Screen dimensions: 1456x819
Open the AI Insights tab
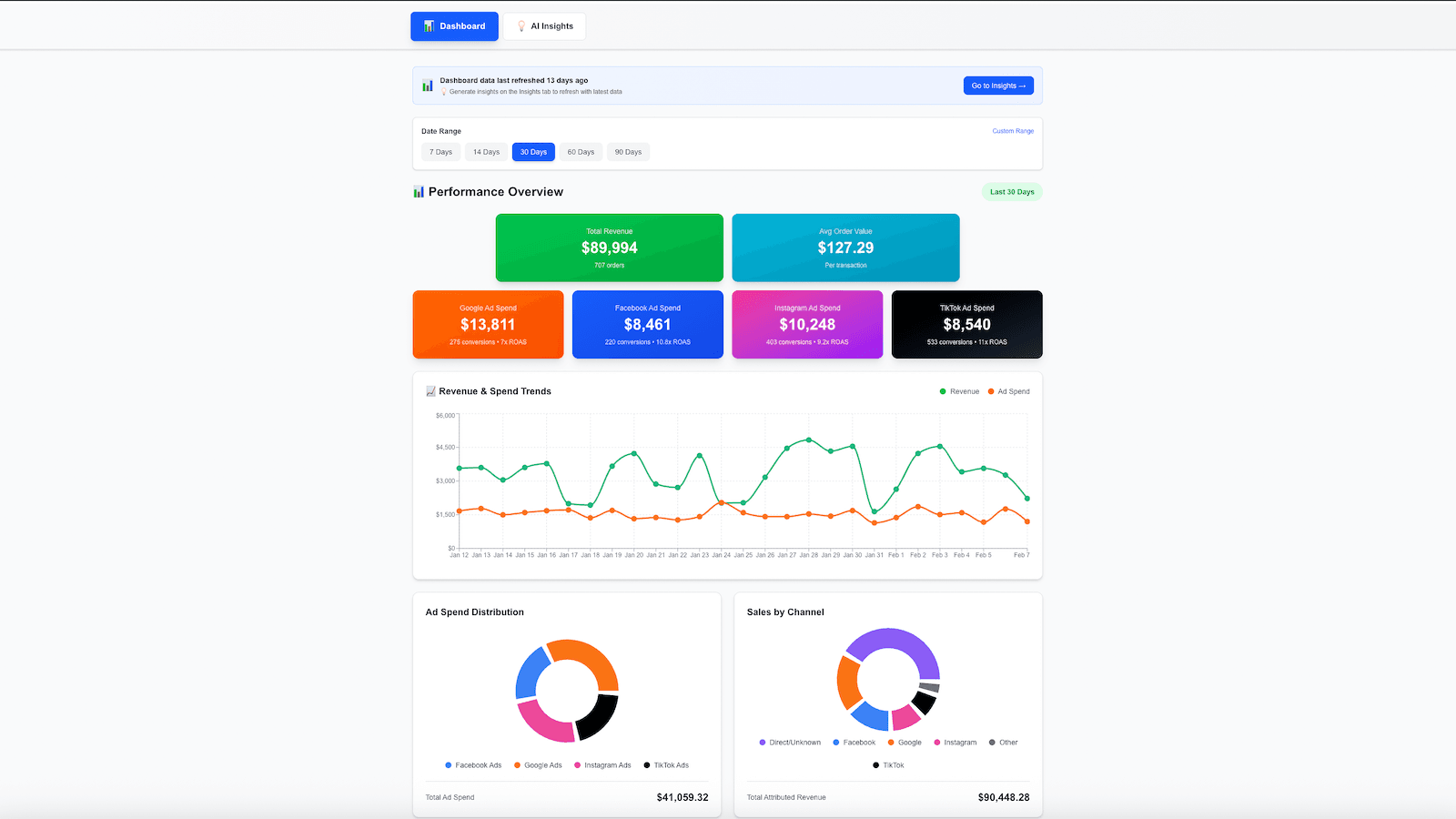[x=544, y=26]
